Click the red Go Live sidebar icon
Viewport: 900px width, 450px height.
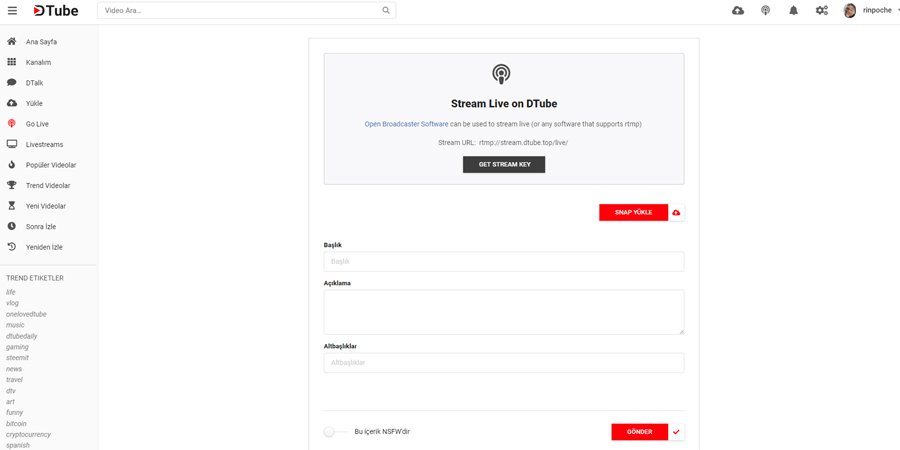[11, 123]
